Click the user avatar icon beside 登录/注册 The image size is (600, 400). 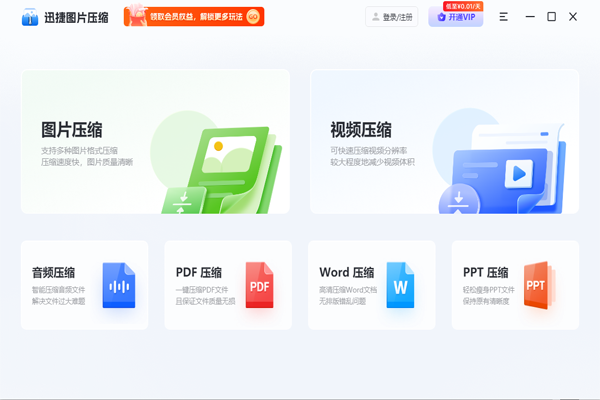[x=376, y=17]
